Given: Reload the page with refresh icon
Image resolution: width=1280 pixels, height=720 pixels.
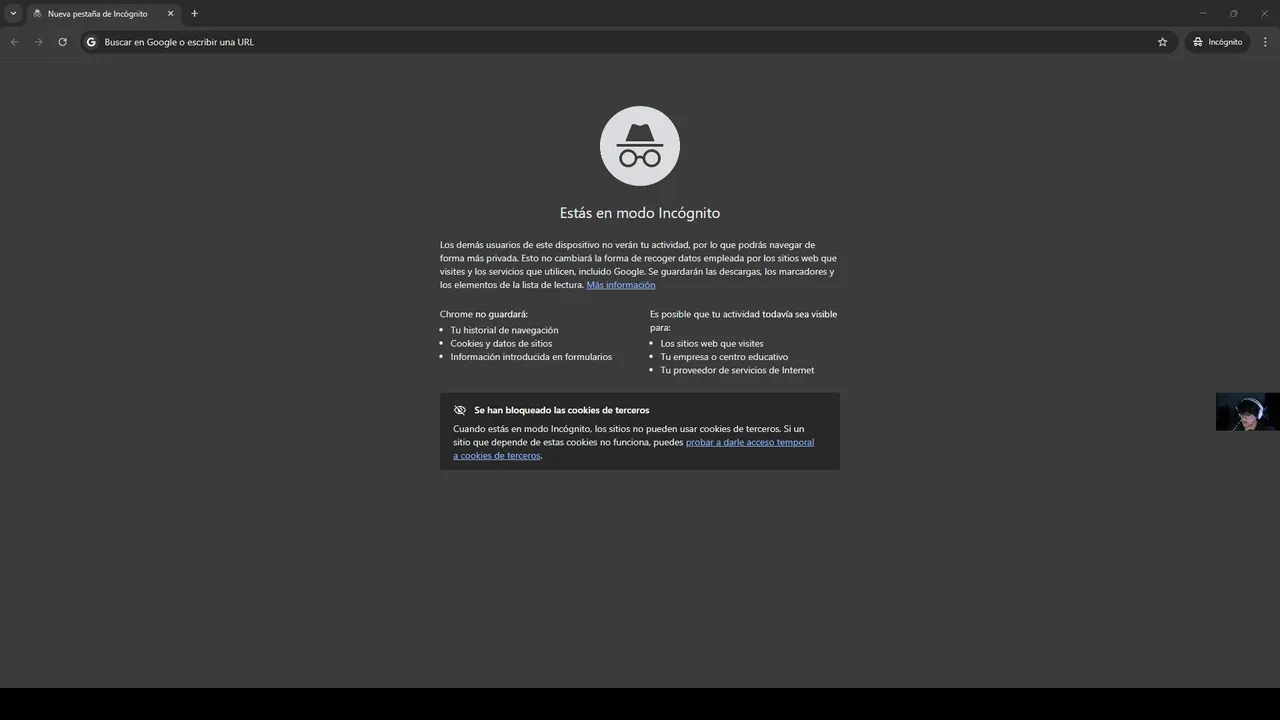Looking at the screenshot, I should (62, 42).
